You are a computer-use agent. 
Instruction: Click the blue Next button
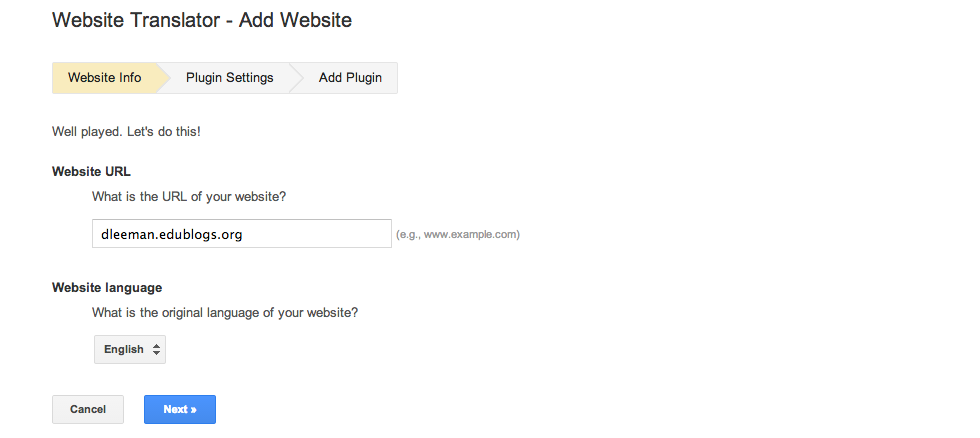pos(179,409)
